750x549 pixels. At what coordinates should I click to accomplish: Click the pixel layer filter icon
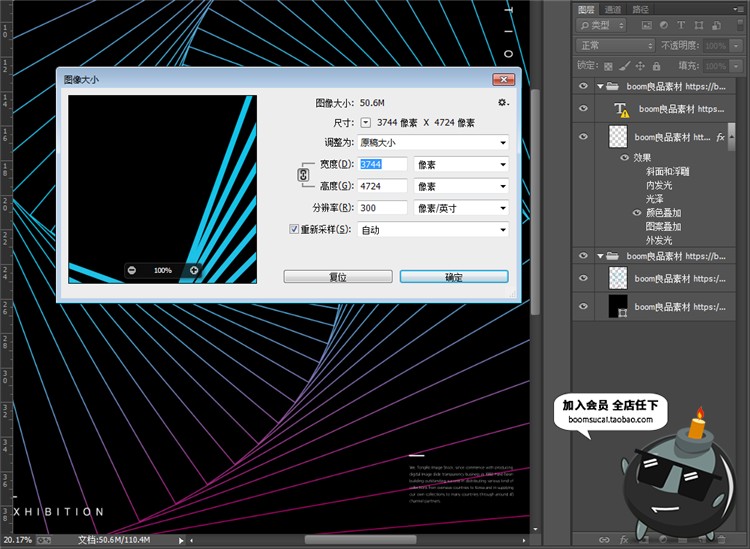click(x=649, y=25)
